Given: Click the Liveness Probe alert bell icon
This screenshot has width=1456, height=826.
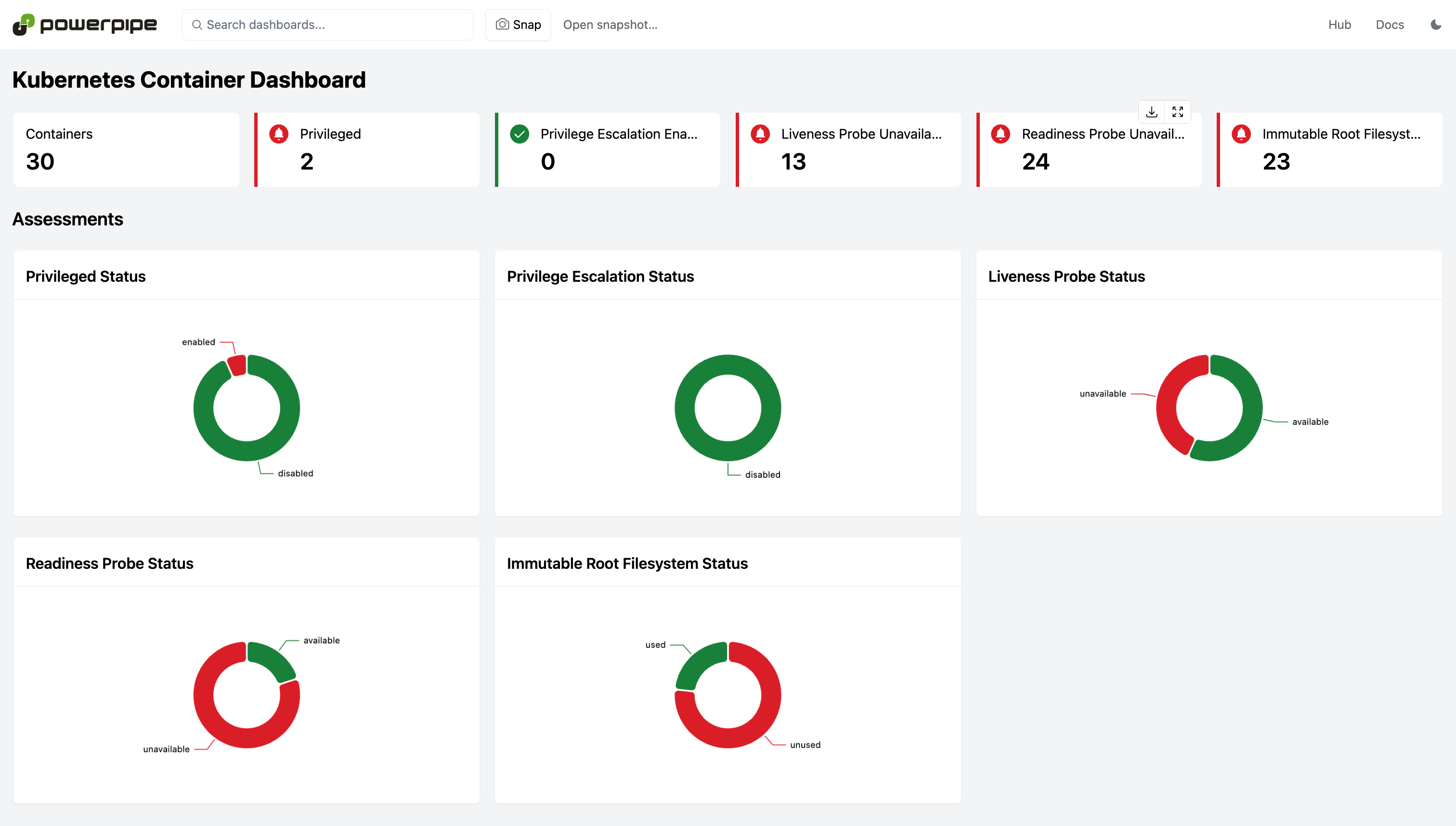Looking at the screenshot, I should click(760, 134).
